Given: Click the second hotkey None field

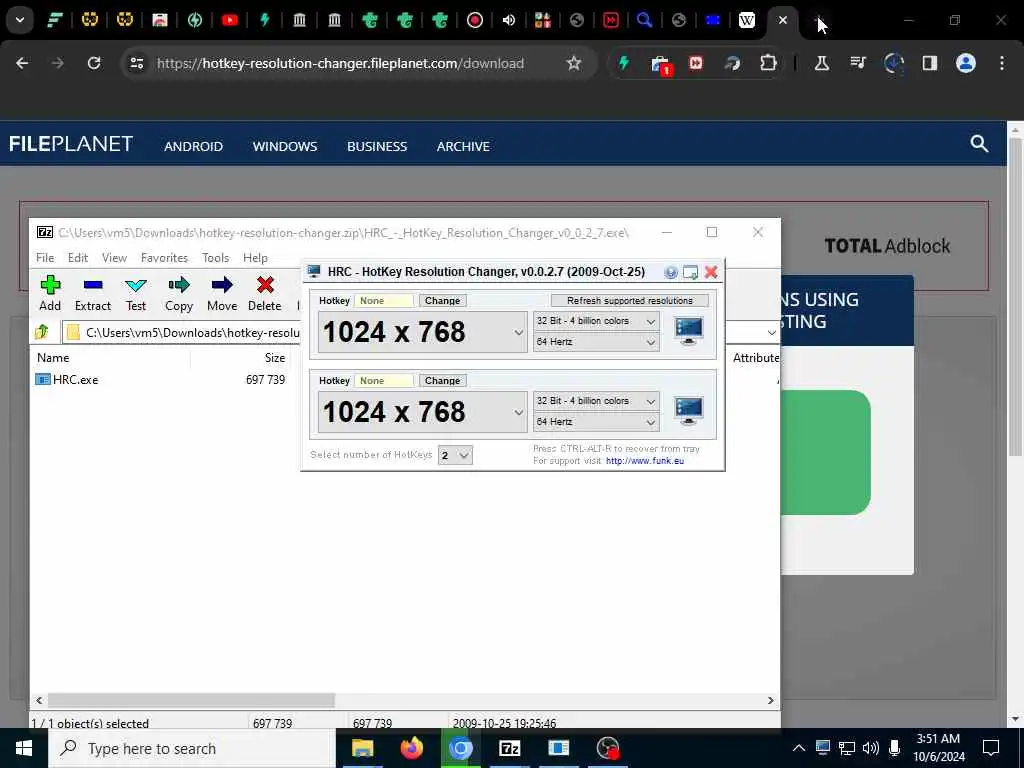Looking at the screenshot, I should coord(384,381).
